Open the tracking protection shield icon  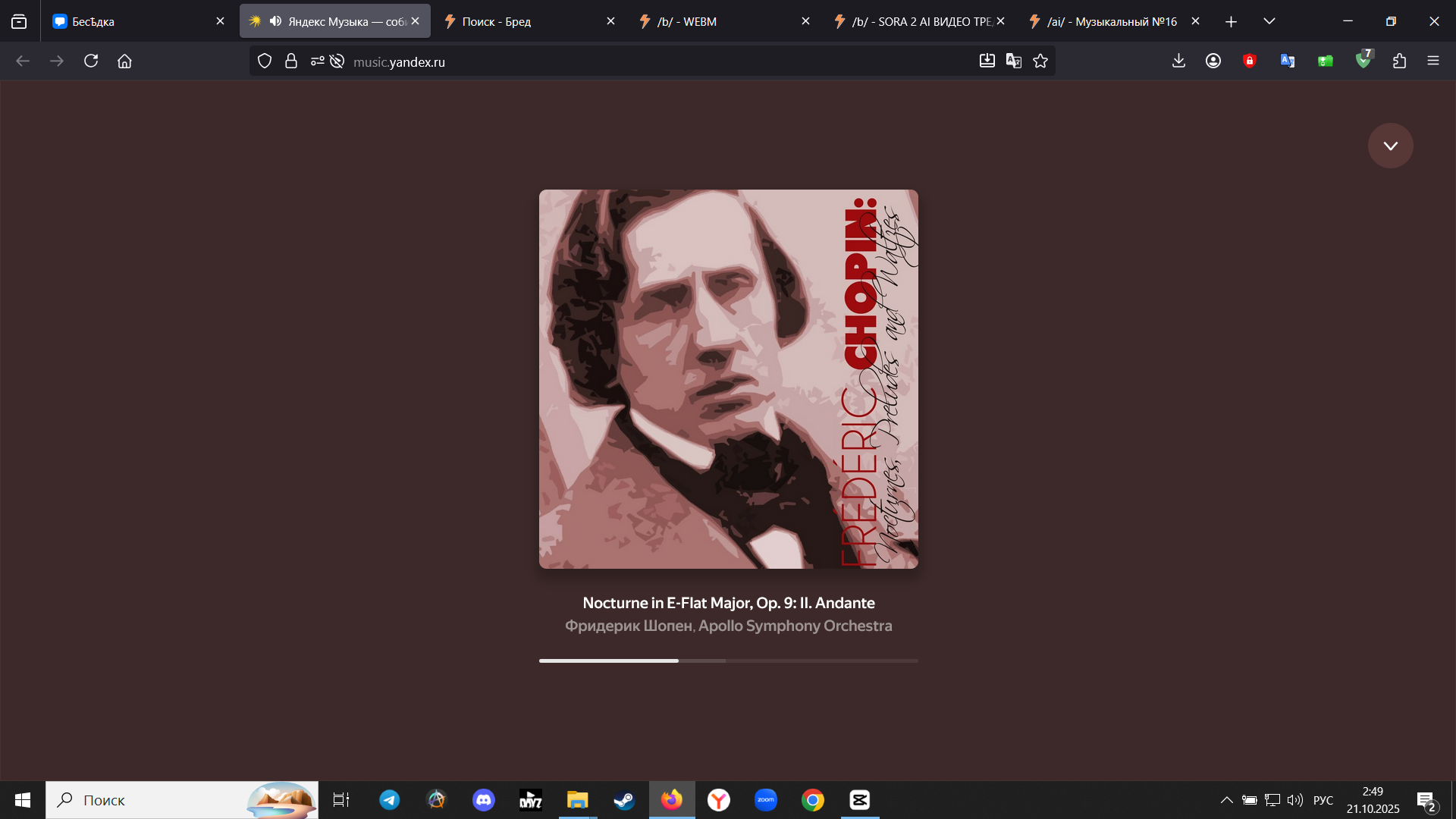pos(265,61)
